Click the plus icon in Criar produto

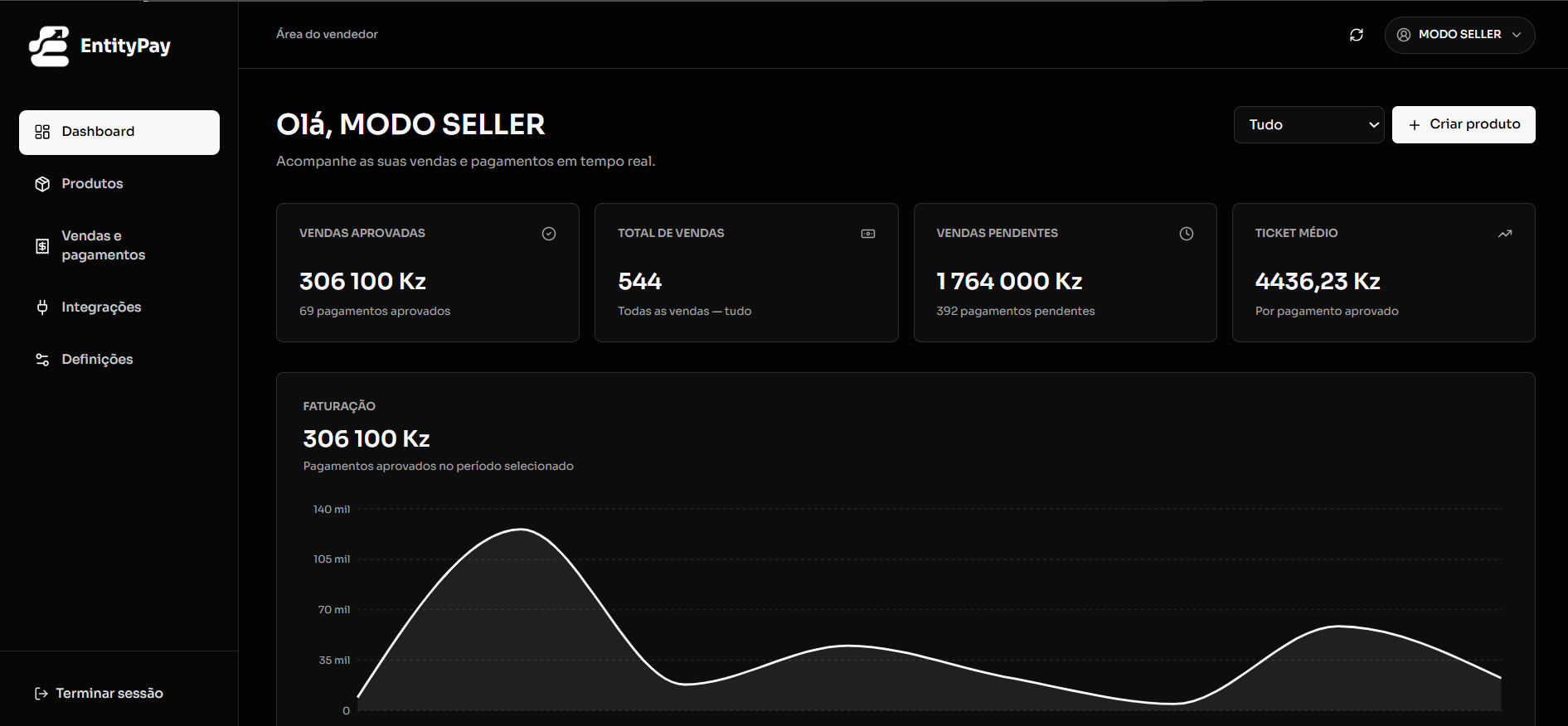[1415, 125]
